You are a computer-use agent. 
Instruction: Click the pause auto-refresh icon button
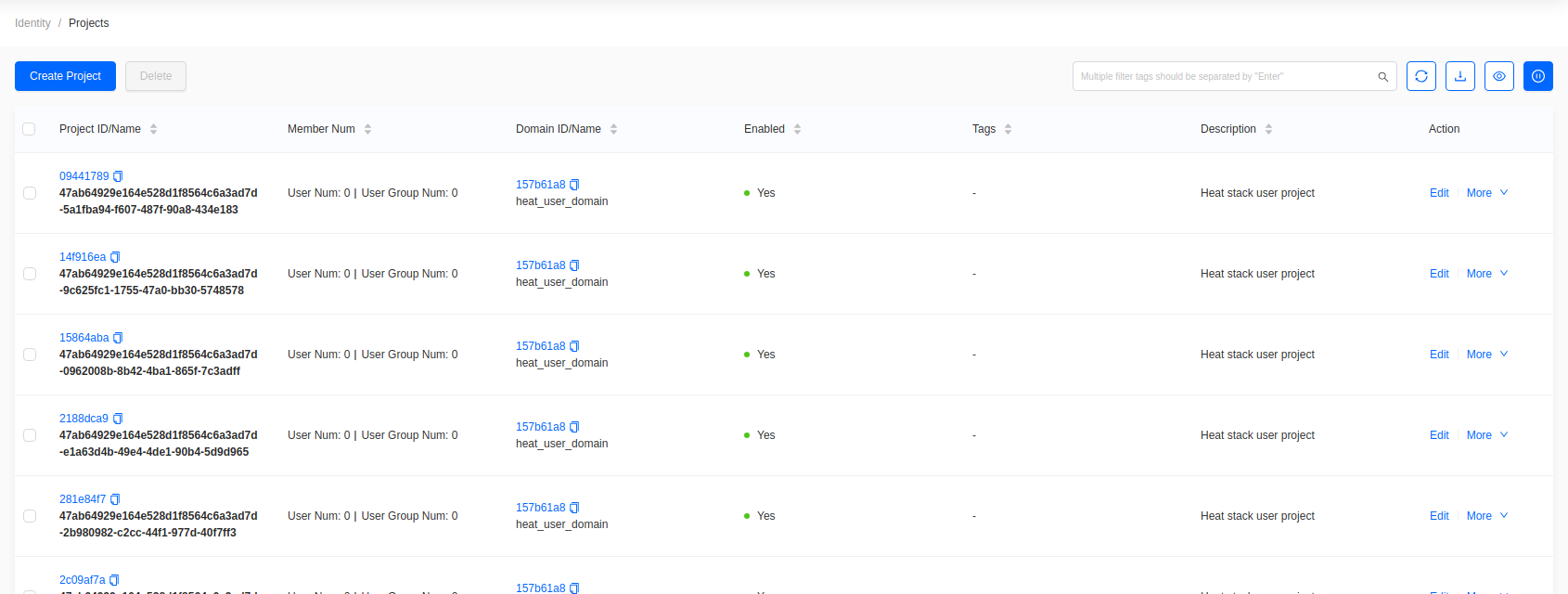tap(1537, 76)
